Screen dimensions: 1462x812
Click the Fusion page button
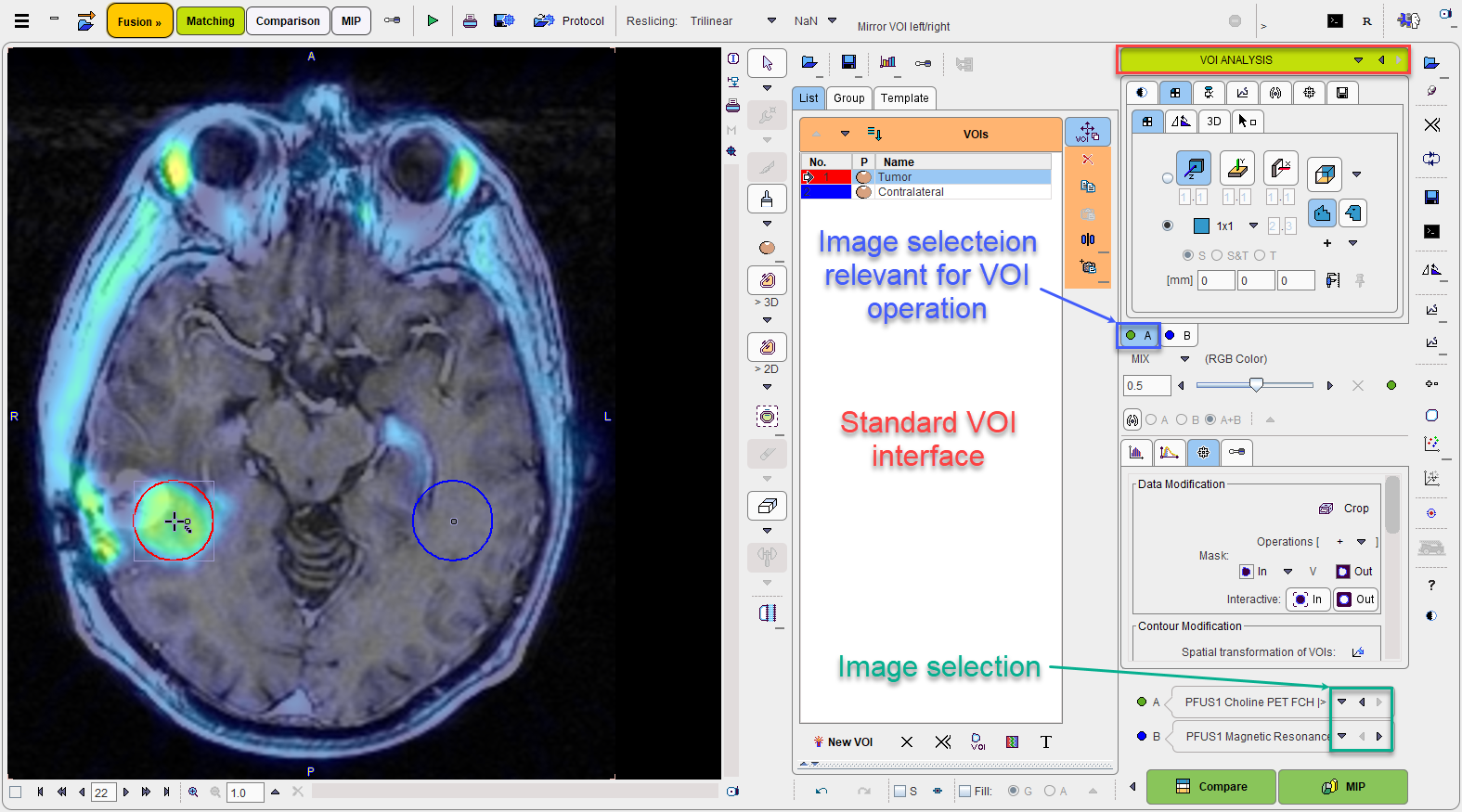pyautogui.click(x=139, y=21)
